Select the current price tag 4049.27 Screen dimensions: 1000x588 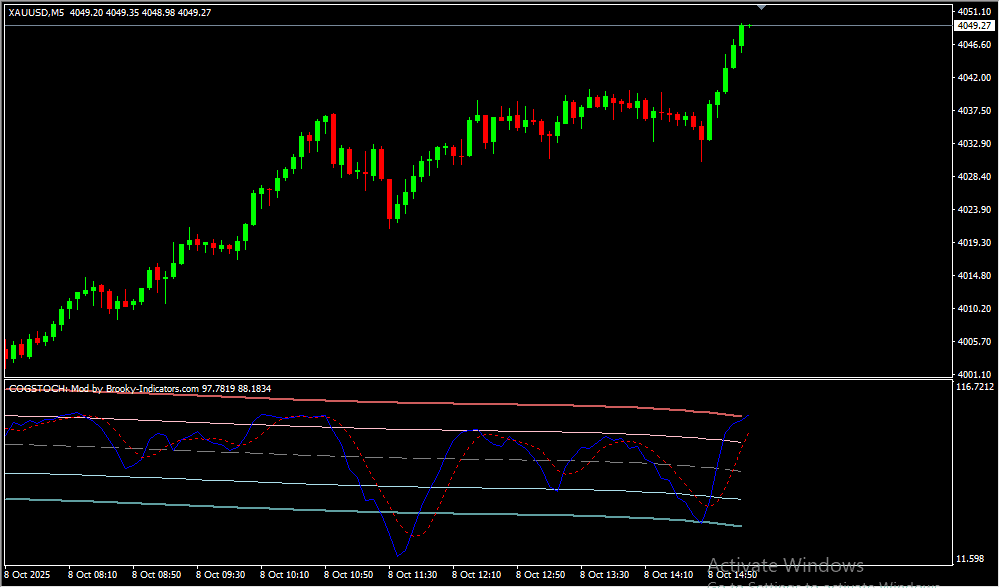coord(973,26)
